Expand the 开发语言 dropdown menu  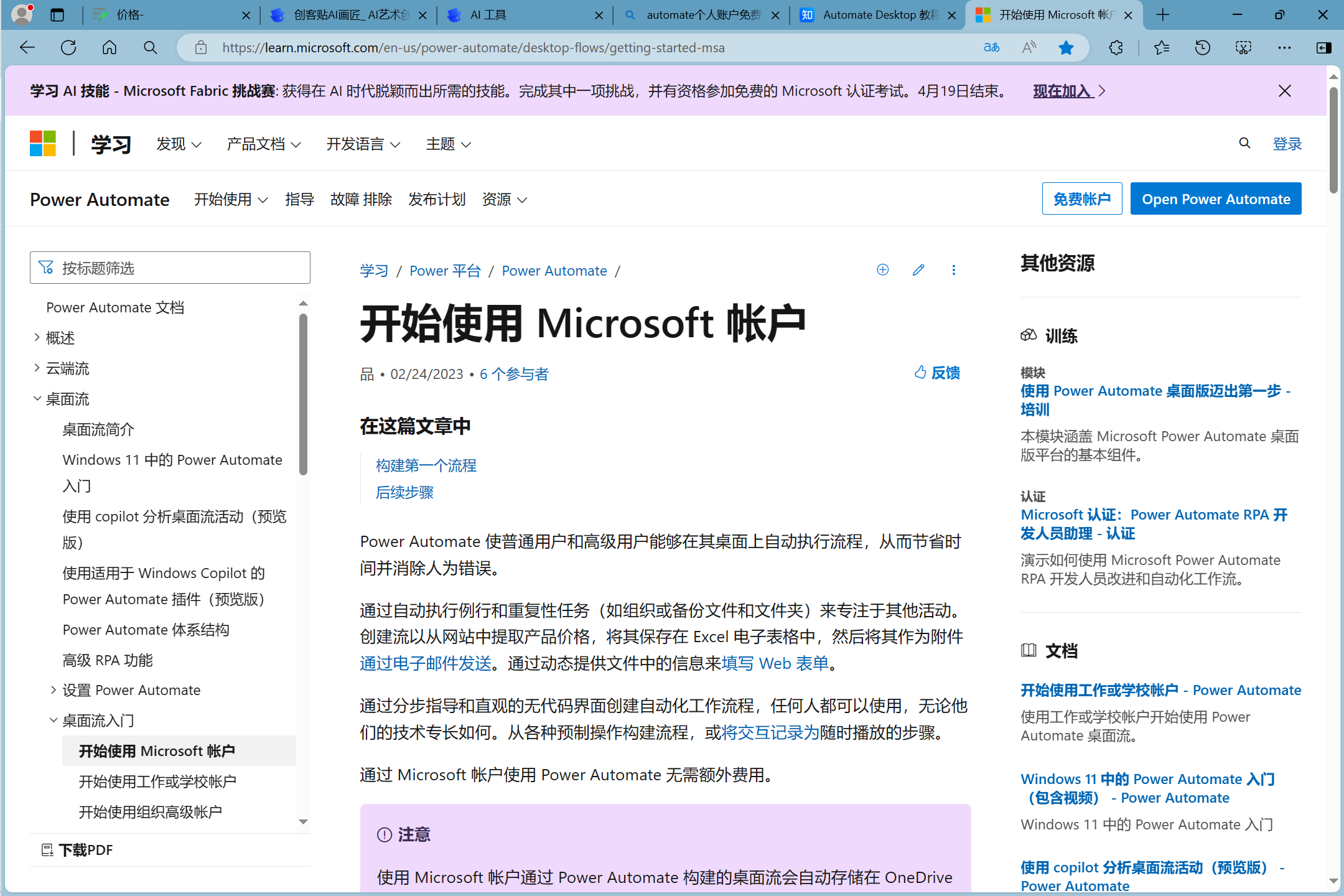363,144
